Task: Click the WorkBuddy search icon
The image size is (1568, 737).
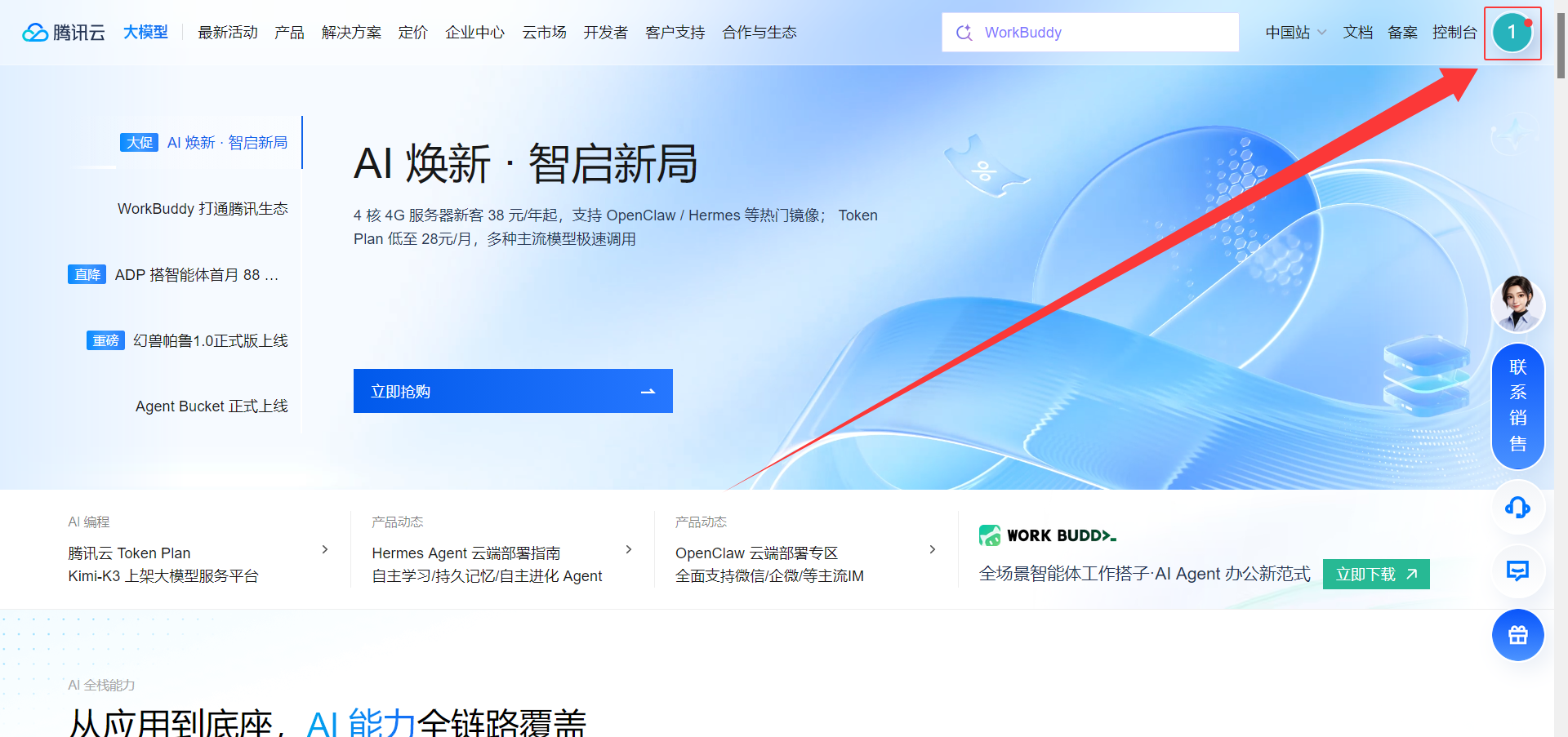Action: coord(964,33)
